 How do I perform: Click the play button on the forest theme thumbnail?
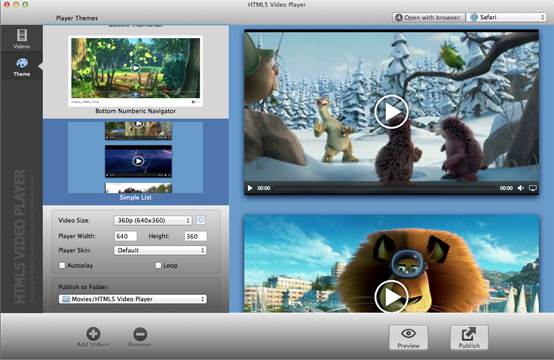pyautogui.click(x=135, y=68)
